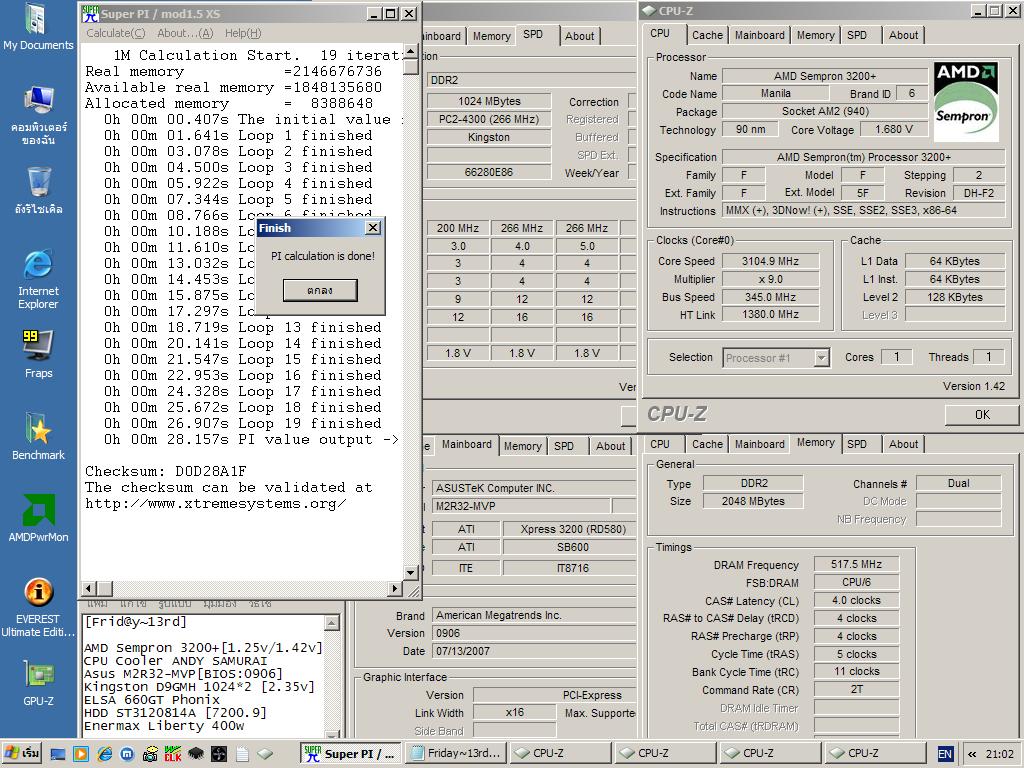Select SPD tab in bottom-right CPU-Z window
The height and width of the screenshot is (768, 1024).
857,444
